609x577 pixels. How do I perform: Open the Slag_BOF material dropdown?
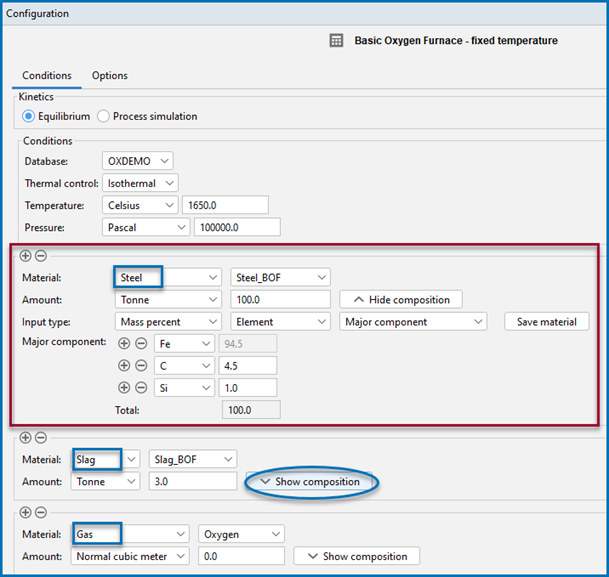[193, 459]
